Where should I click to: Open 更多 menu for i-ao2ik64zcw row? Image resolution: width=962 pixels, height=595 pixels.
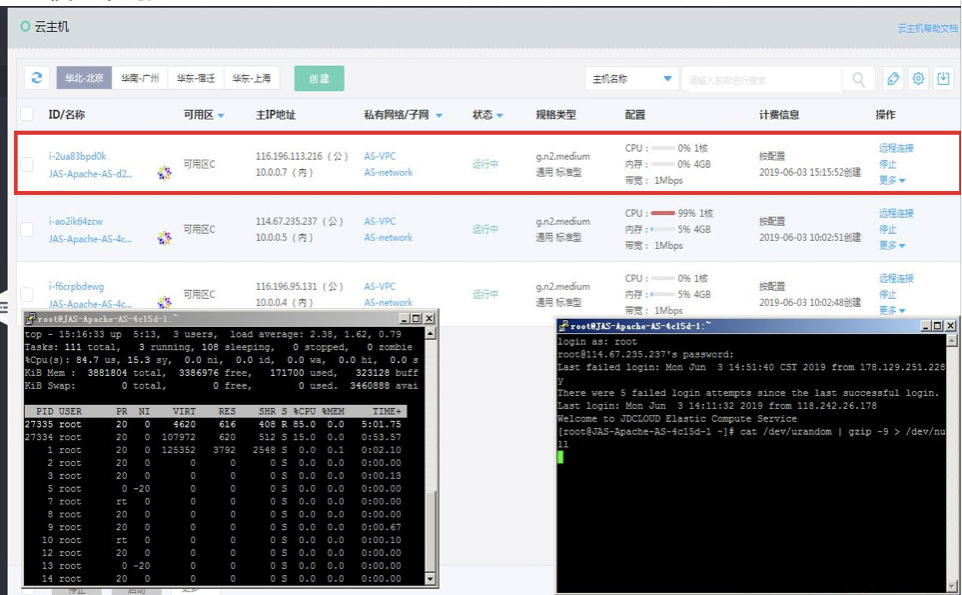click(x=892, y=245)
